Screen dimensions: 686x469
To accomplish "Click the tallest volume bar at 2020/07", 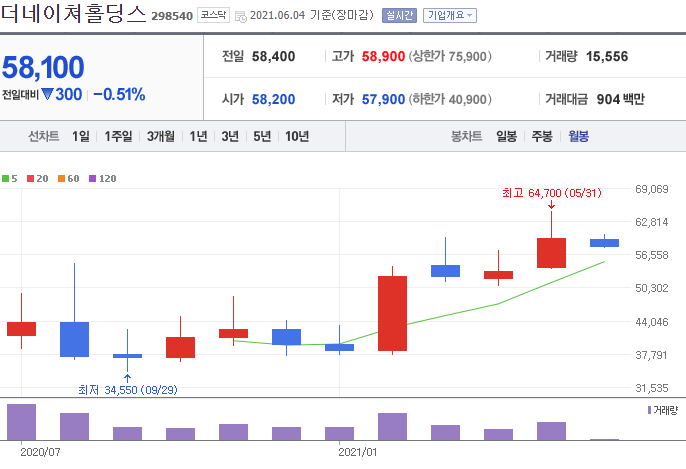I will [x=21, y=422].
